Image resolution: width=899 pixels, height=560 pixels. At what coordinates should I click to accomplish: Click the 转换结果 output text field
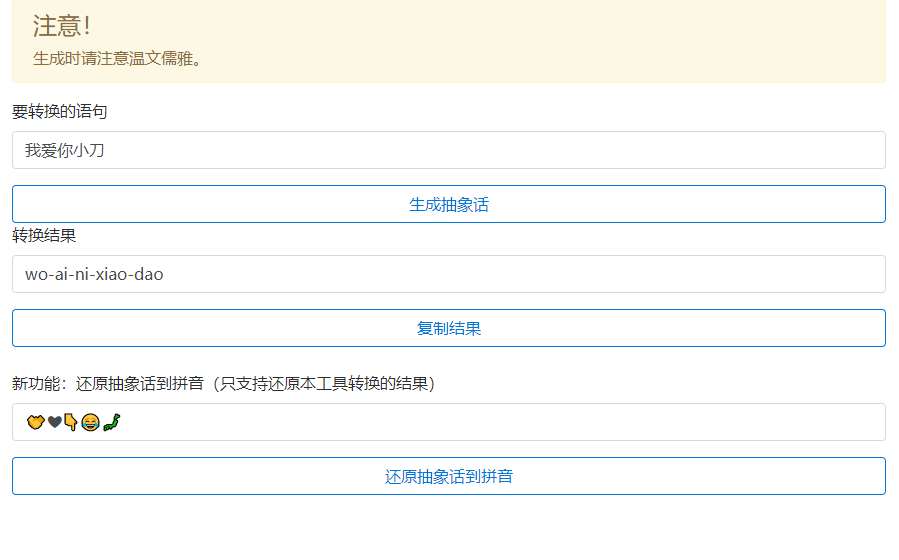(500, 274)
